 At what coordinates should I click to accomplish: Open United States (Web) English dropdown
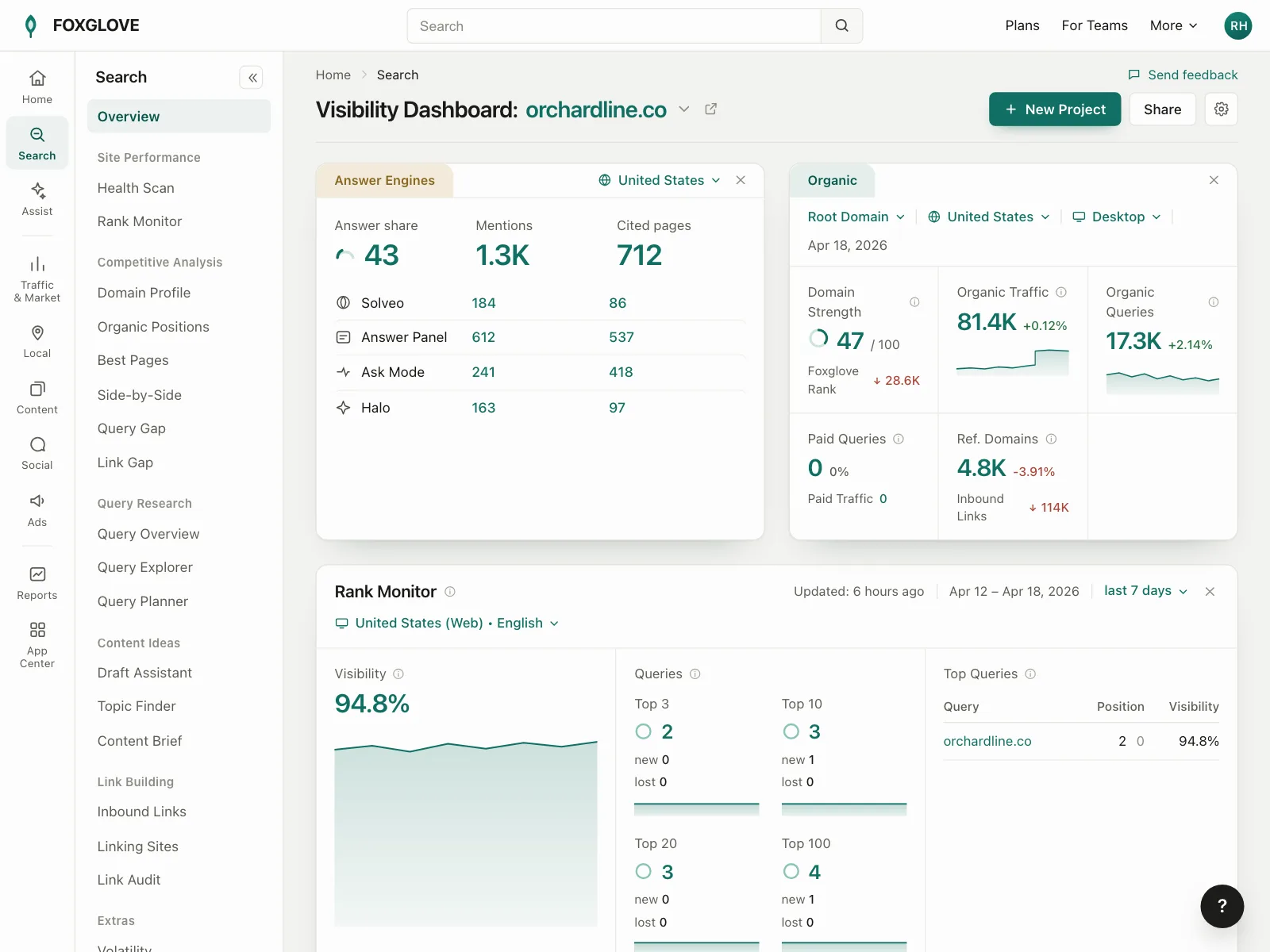click(447, 623)
